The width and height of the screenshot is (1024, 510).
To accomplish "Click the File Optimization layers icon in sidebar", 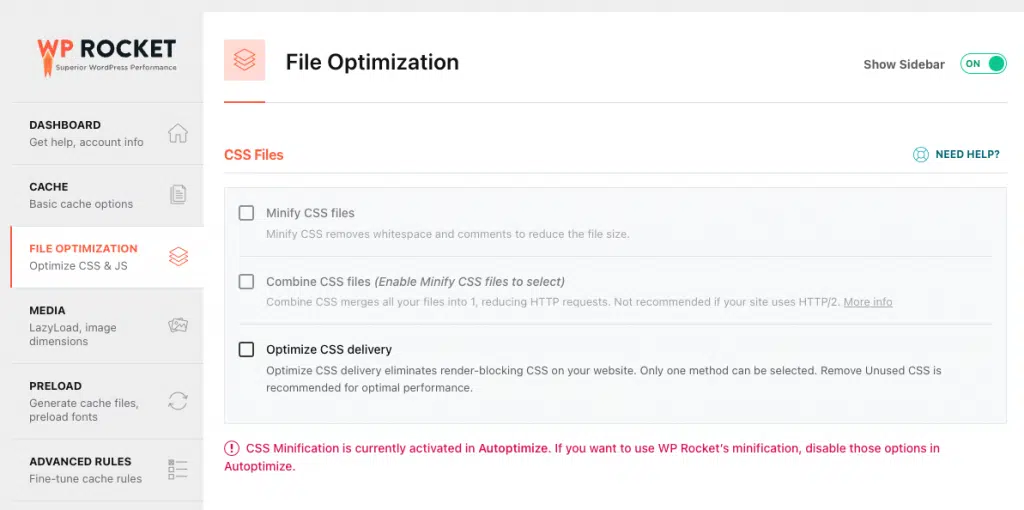I will (178, 257).
